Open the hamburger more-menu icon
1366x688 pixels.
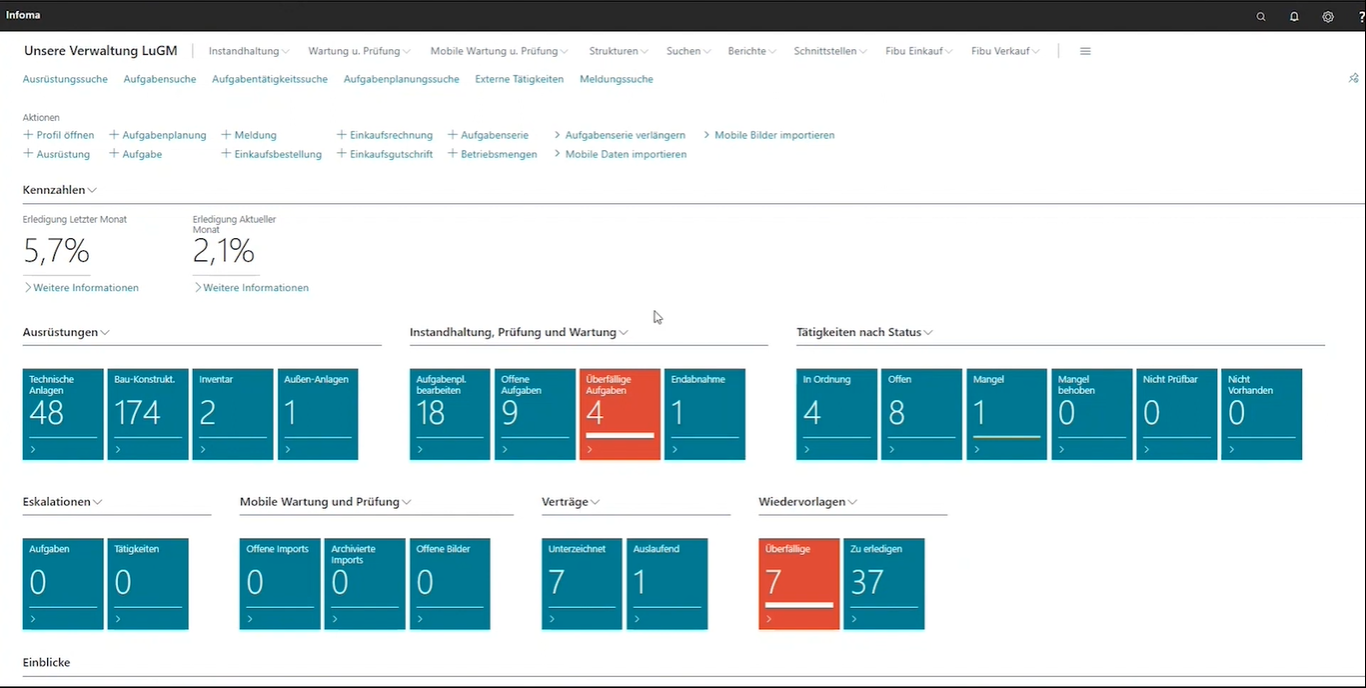1085,51
